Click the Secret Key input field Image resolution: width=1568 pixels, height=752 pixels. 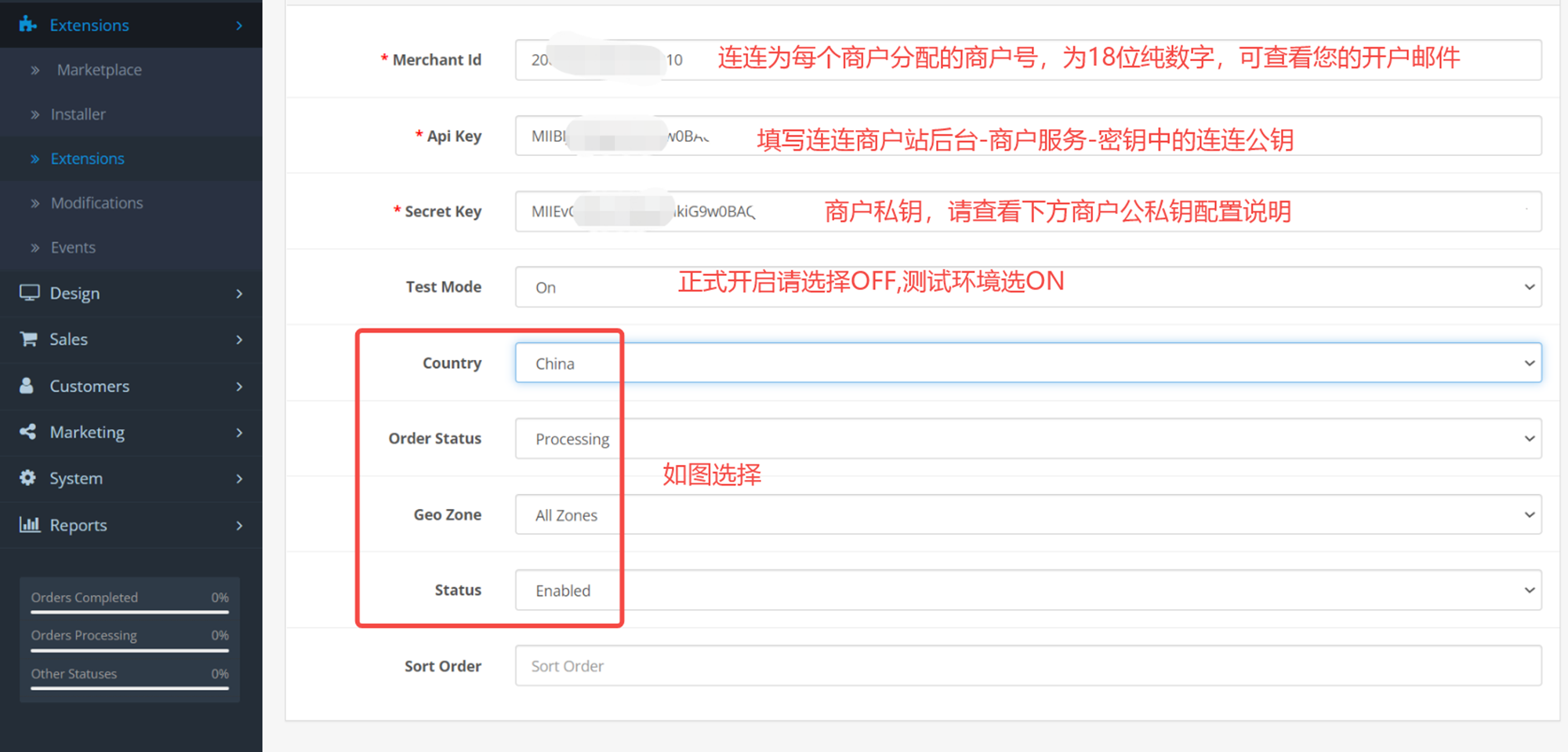(x=1028, y=211)
